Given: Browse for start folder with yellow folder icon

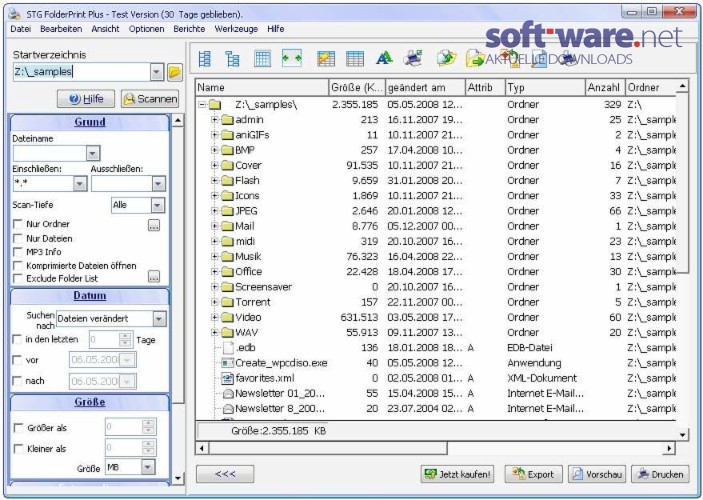Looking at the screenshot, I should (x=175, y=72).
